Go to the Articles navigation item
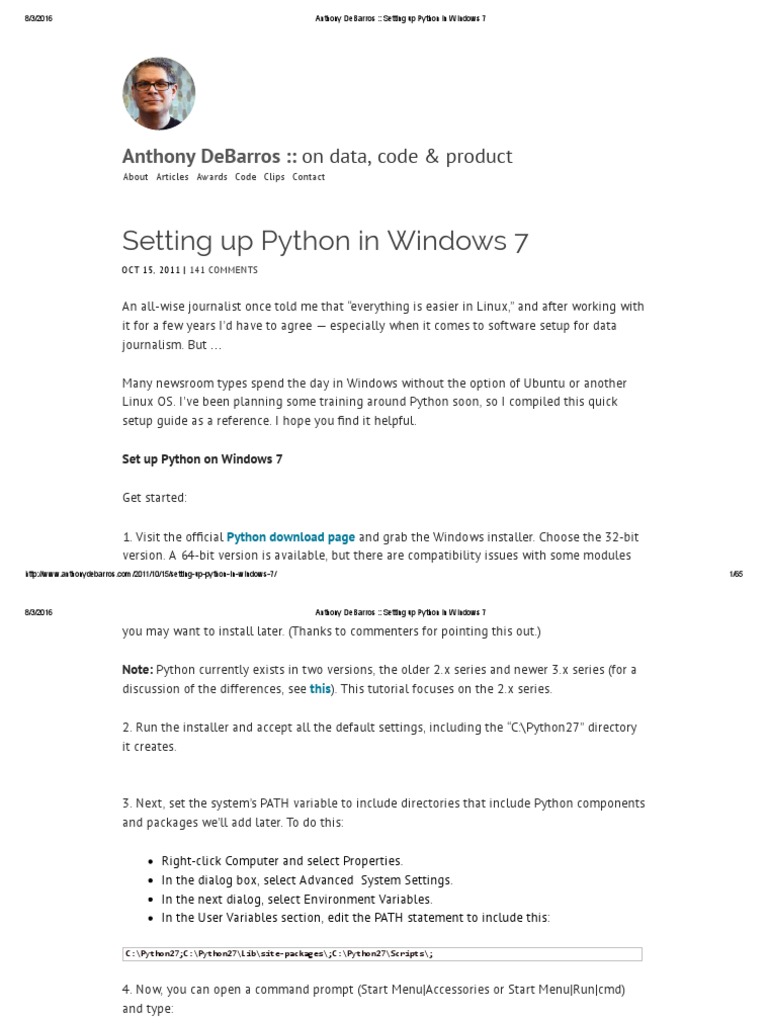Image resolution: width=768 pixels, height=1024 pixels. 172,177
